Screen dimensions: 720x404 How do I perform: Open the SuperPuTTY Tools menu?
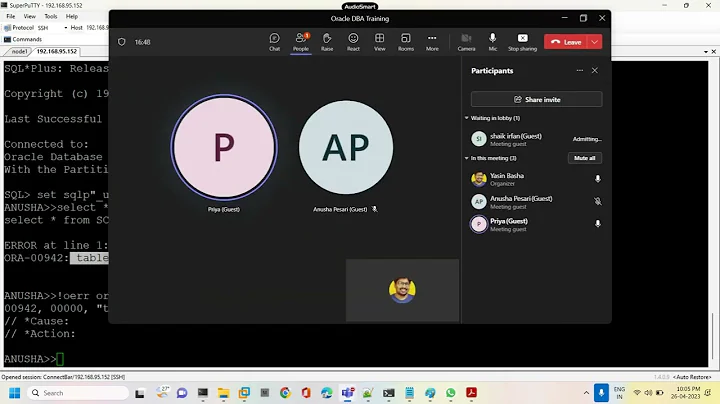click(x=51, y=16)
